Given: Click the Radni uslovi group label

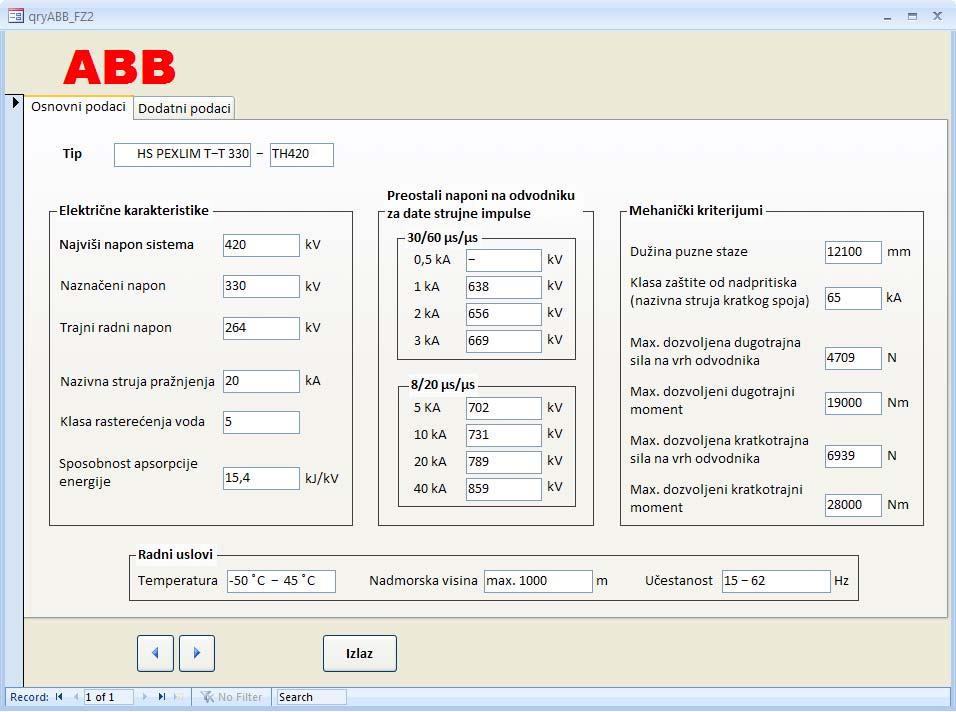Looking at the screenshot, I should 175,555.
